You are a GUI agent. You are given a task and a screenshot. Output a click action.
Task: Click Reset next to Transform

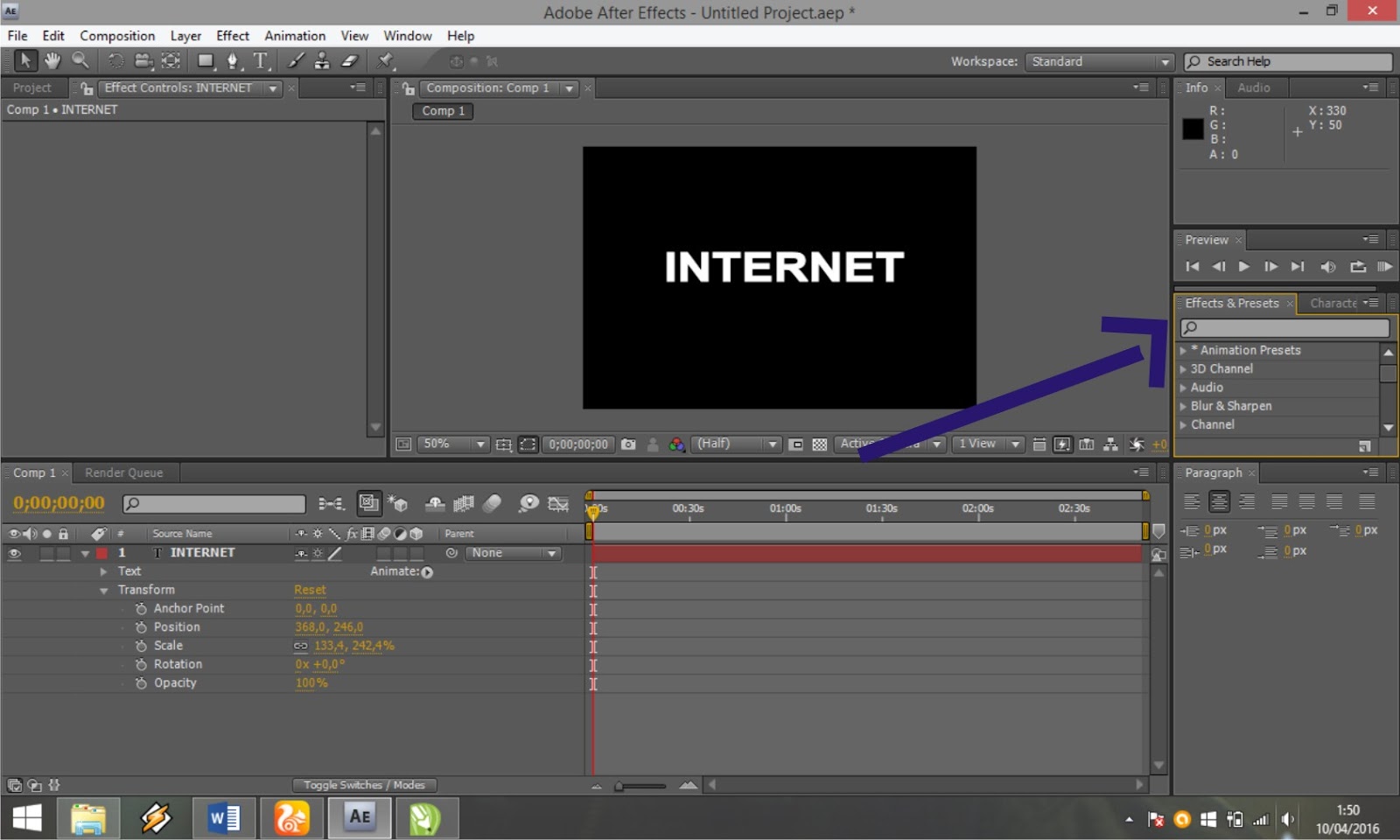click(310, 589)
